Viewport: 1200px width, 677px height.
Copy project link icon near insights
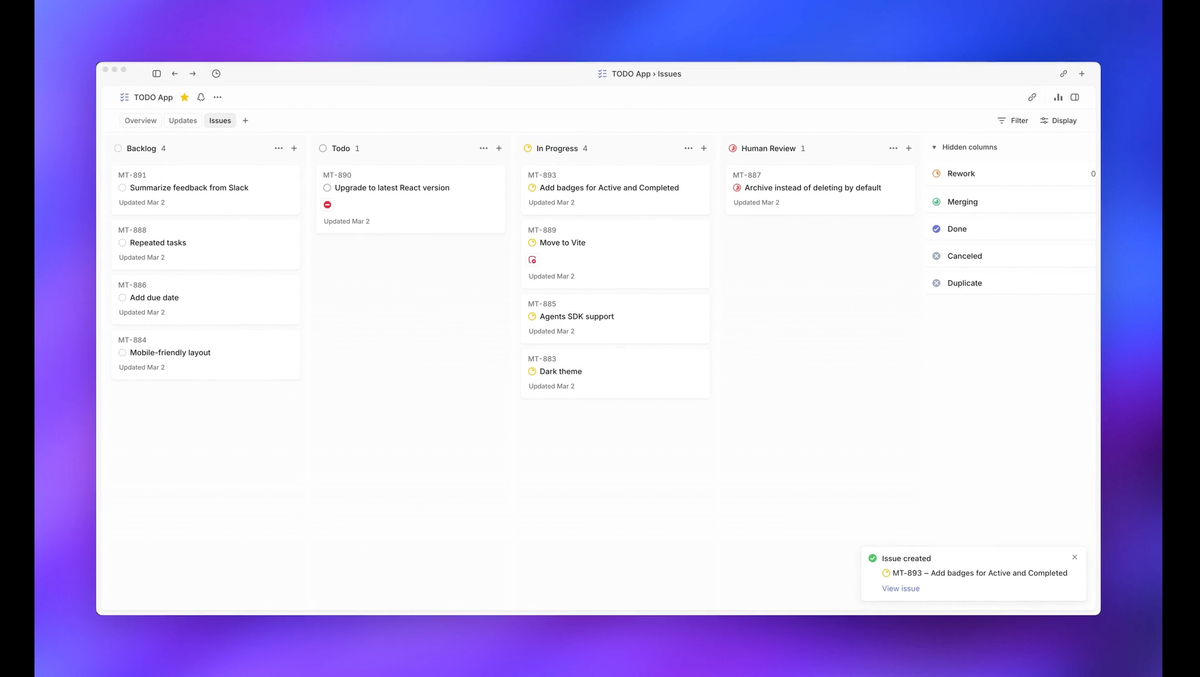click(1032, 97)
